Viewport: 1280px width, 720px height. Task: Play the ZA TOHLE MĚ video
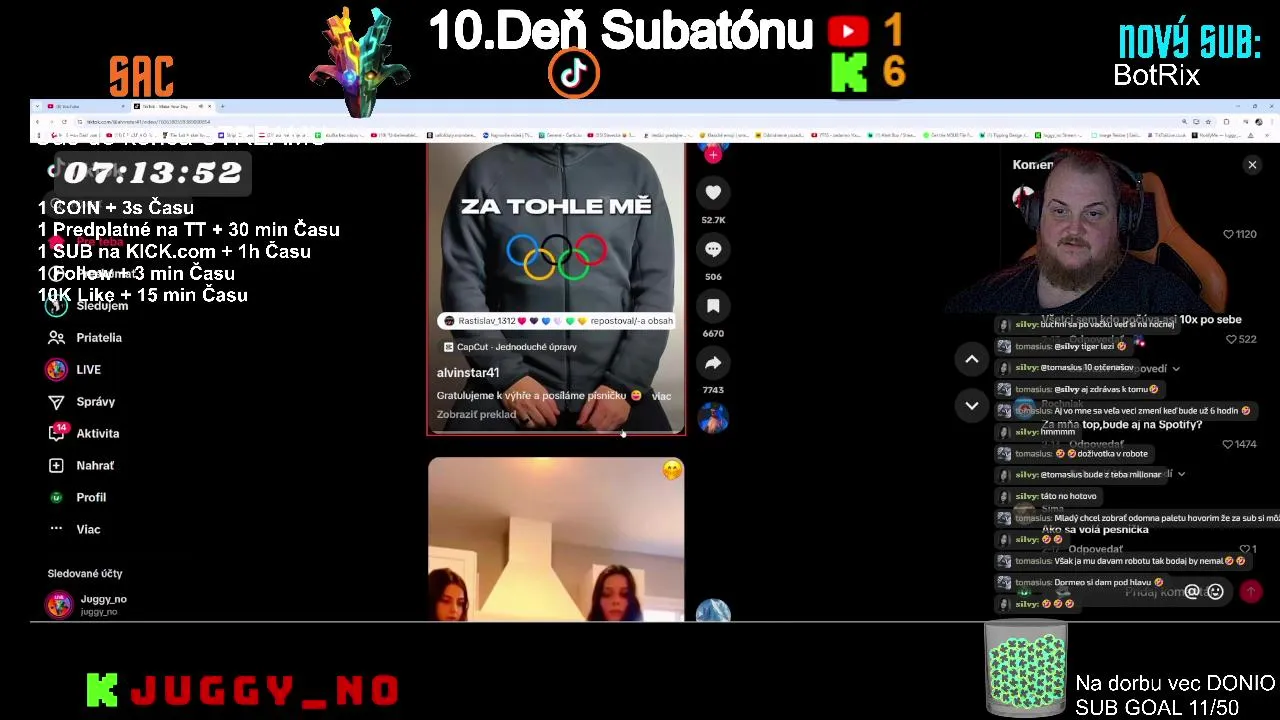coord(556,288)
